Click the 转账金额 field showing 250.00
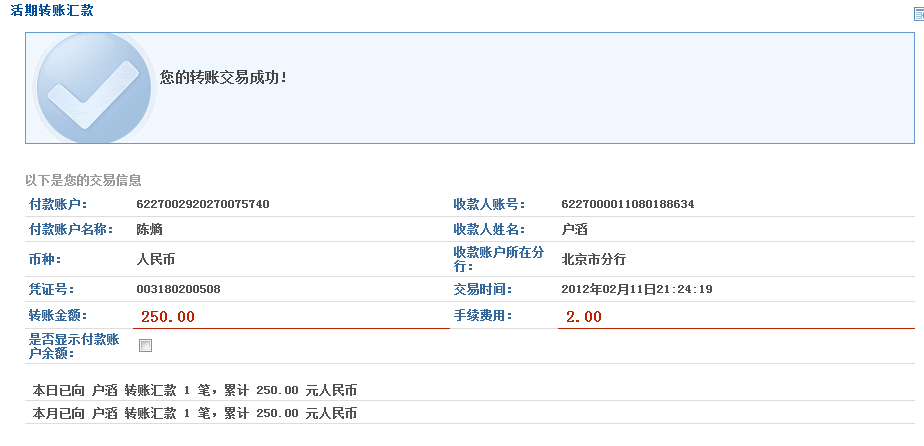924x446 pixels. 290,316
